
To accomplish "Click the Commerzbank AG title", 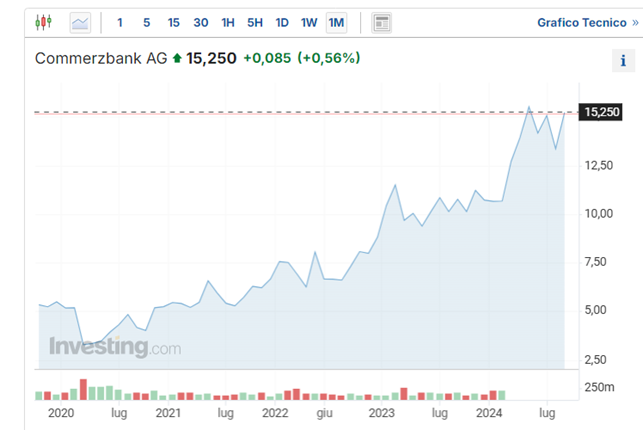I will 101,58.
